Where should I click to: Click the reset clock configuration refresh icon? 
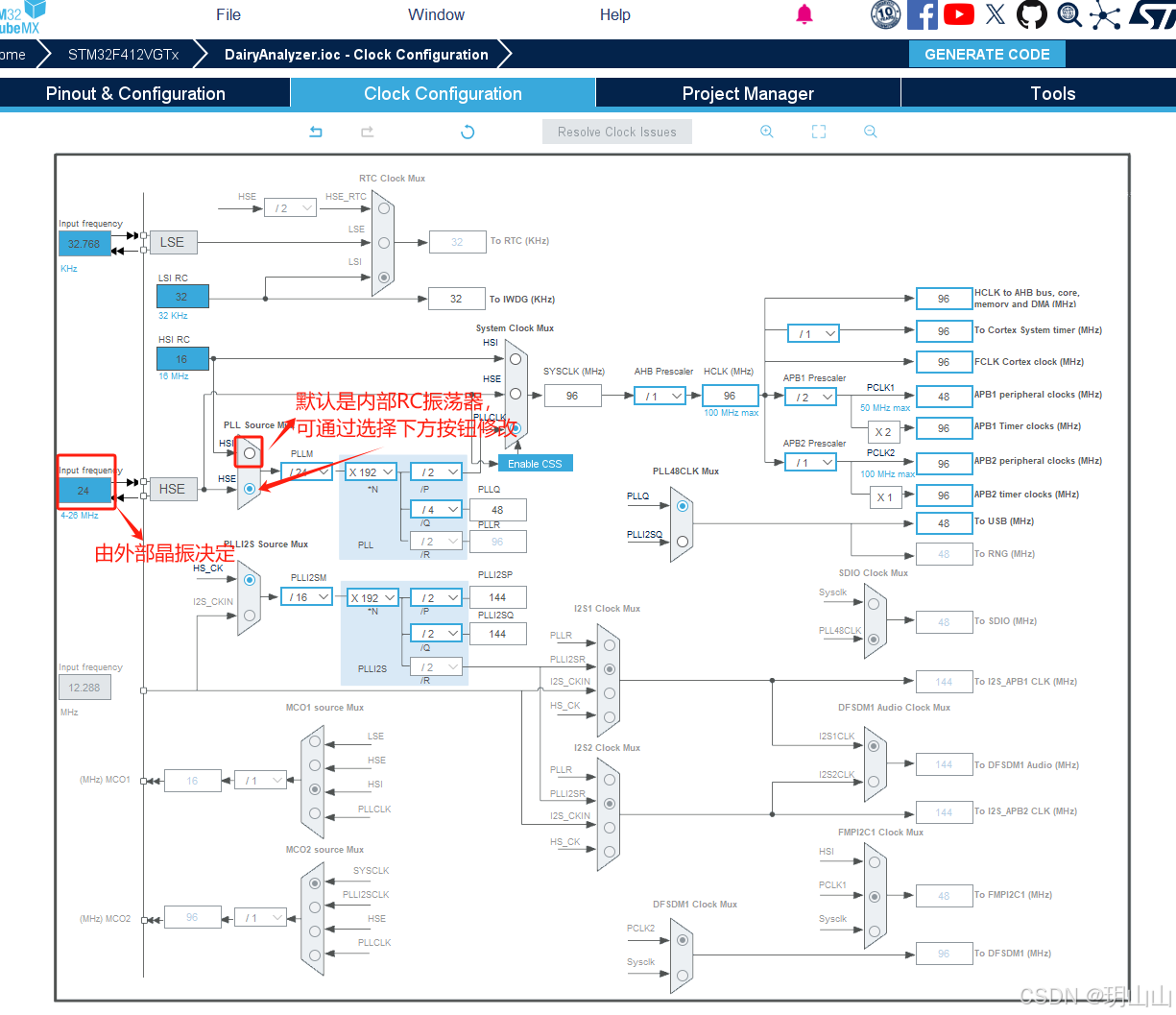click(468, 132)
